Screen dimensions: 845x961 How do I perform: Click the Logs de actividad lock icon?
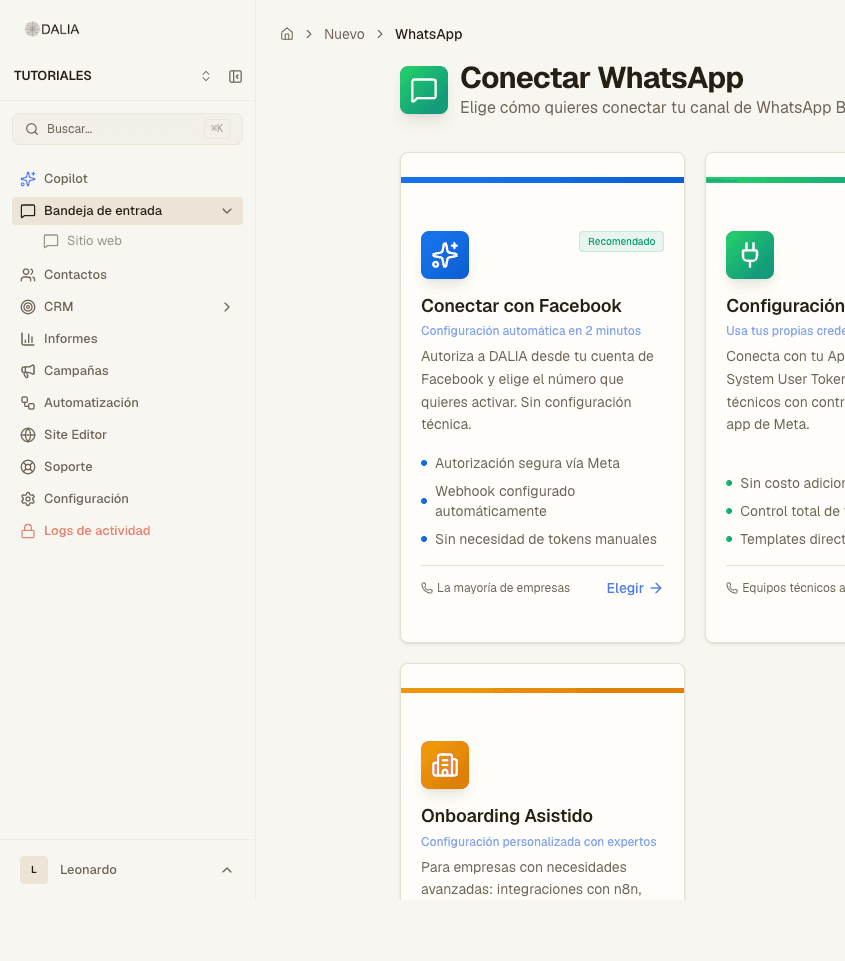(28, 531)
